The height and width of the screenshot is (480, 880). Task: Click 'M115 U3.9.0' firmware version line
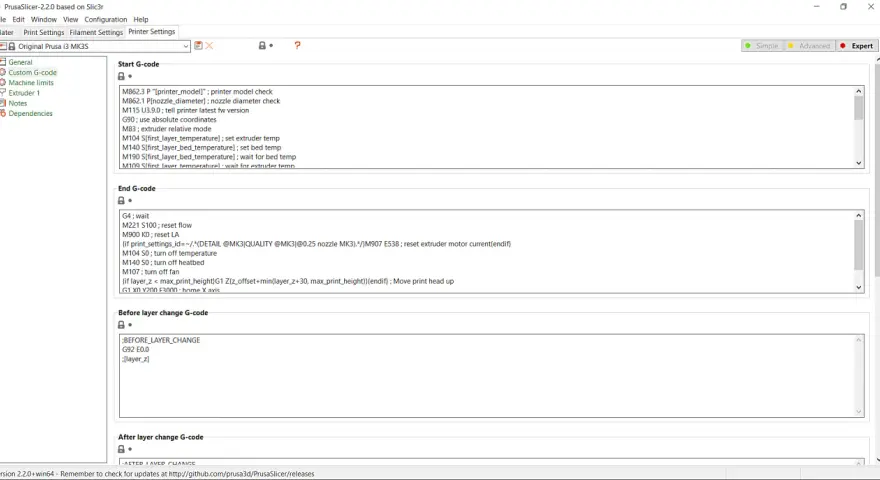click(185, 110)
